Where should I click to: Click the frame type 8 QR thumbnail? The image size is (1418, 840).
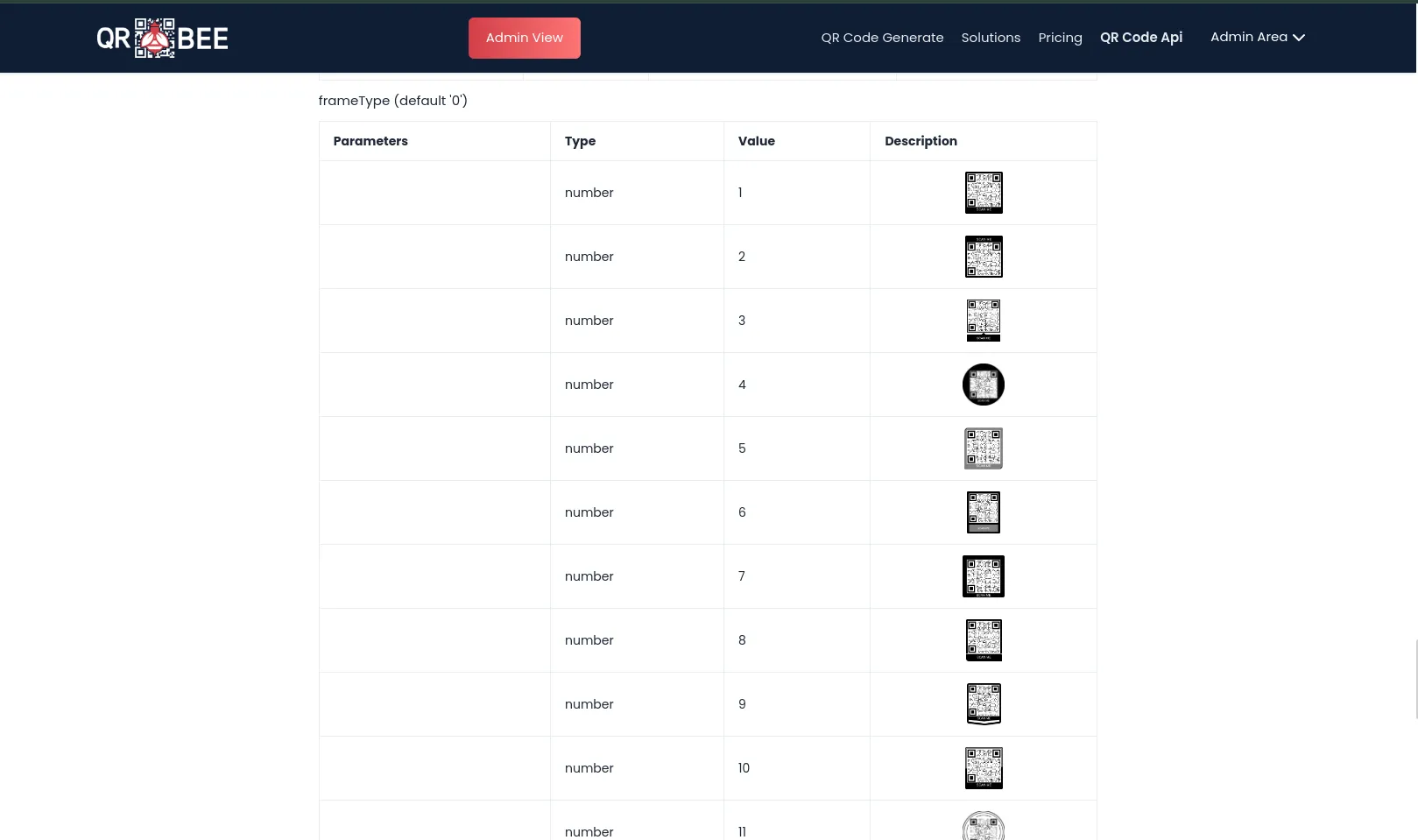tap(983, 640)
